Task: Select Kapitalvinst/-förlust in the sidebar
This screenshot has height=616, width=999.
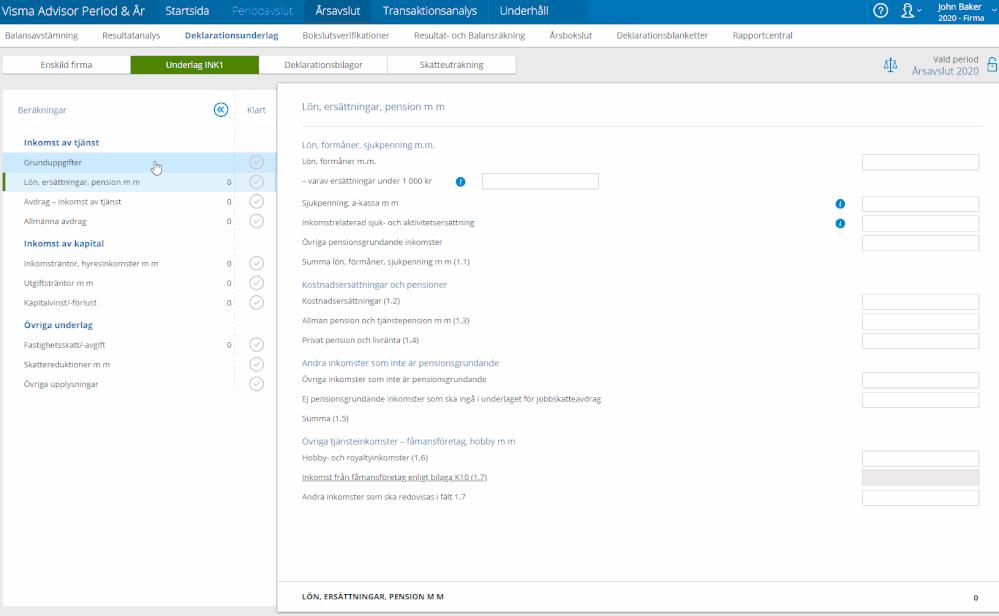Action: (60, 302)
